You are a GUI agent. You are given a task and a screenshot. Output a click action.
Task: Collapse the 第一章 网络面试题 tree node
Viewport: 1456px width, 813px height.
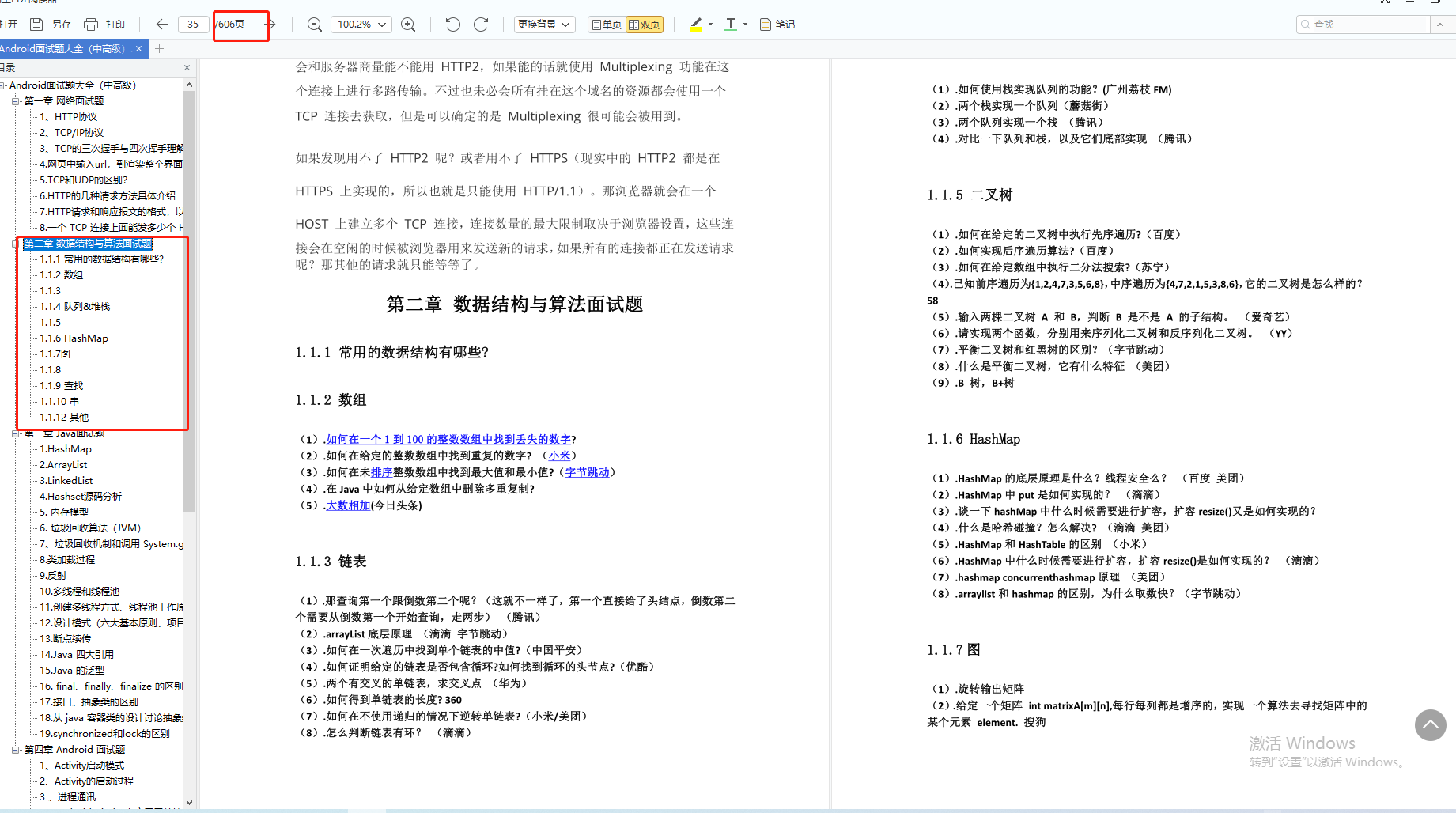click(16, 101)
